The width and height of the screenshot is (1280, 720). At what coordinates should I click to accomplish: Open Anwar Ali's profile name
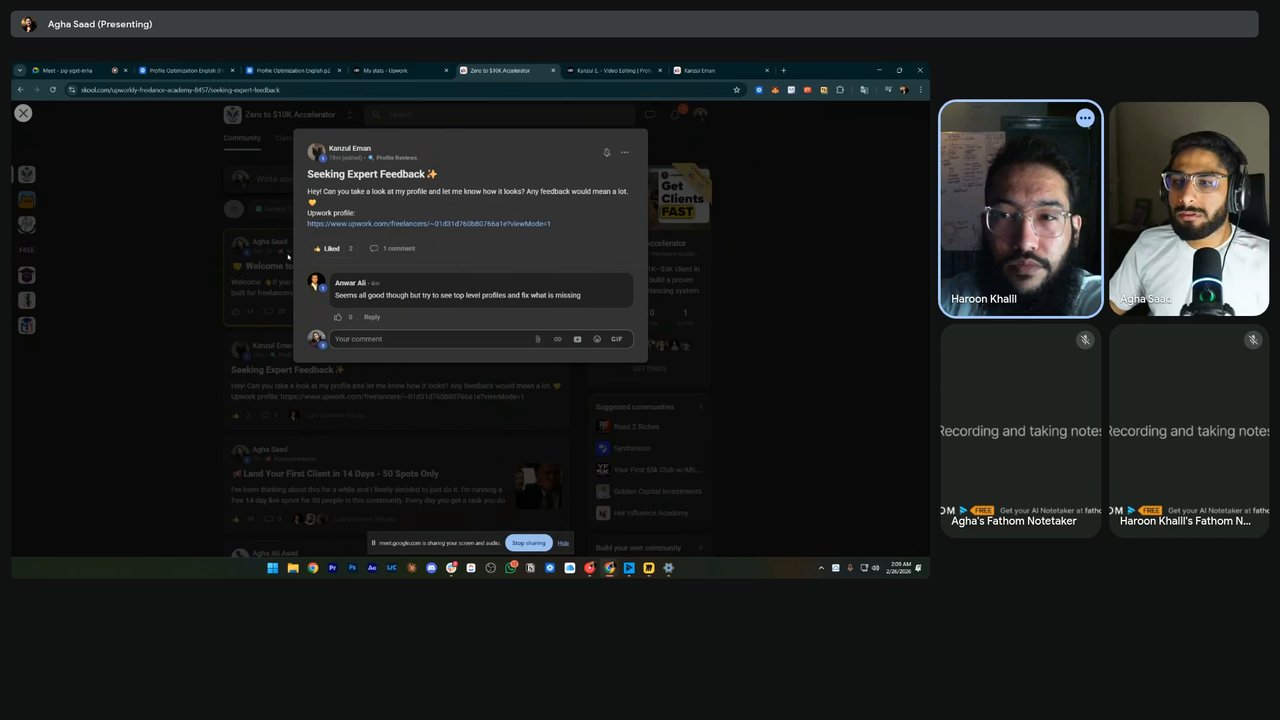tap(350, 283)
